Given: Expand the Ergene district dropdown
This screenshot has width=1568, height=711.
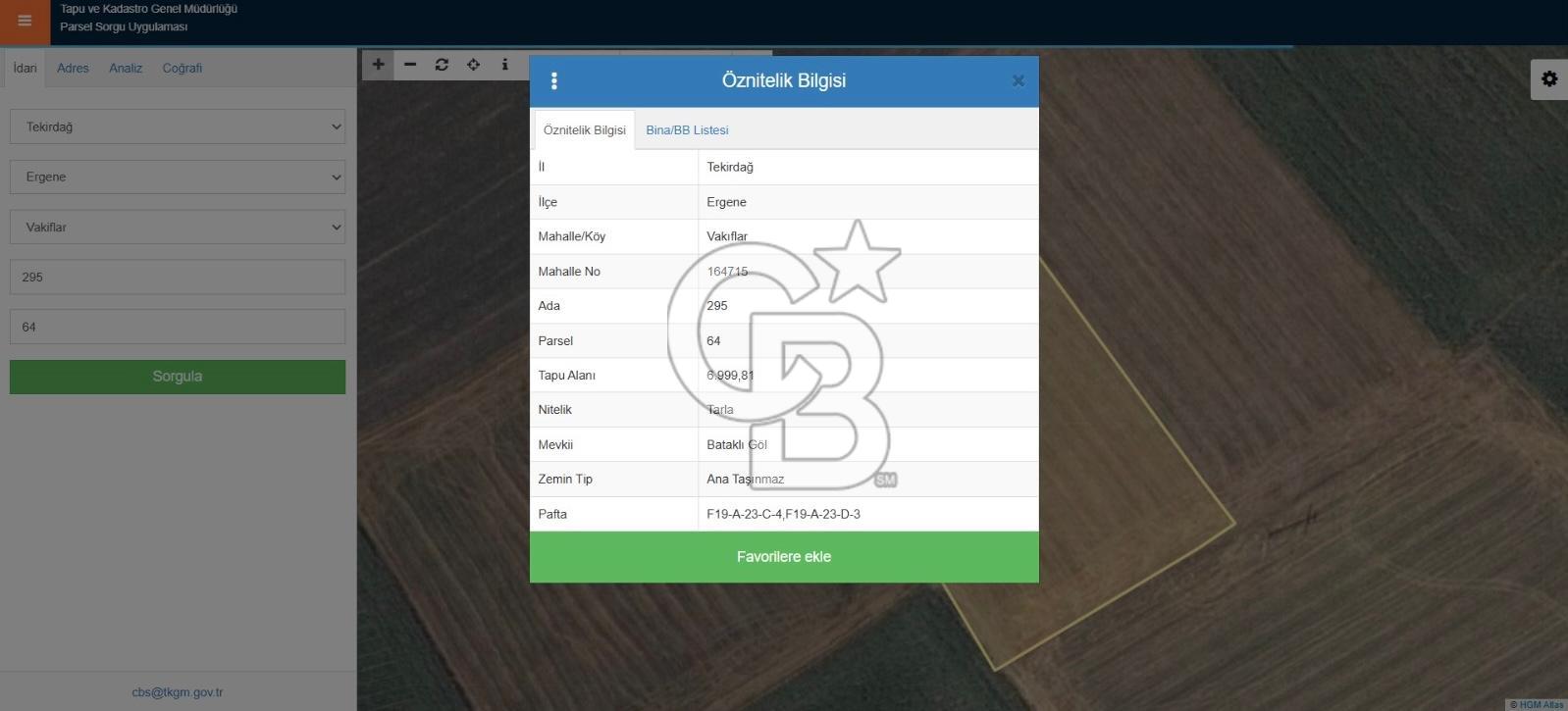Looking at the screenshot, I should (178, 177).
